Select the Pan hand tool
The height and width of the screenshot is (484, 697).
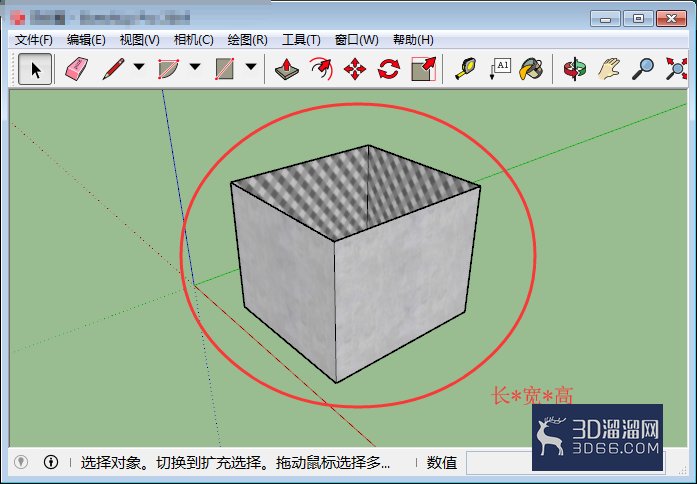[609, 69]
